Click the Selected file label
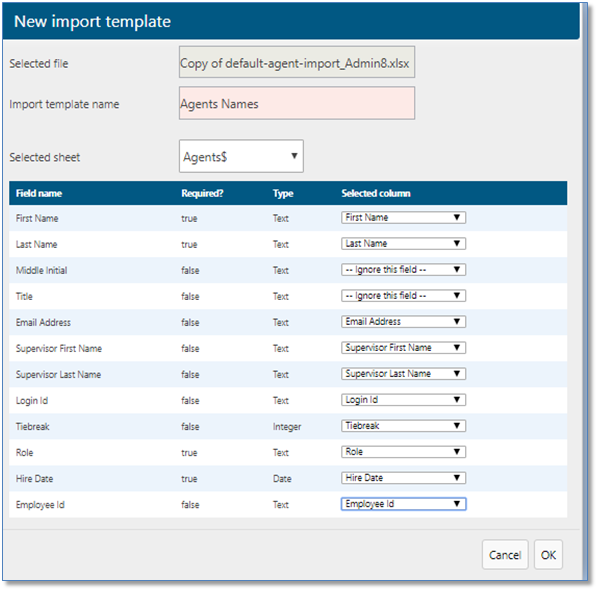The height and width of the screenshot is (591, 598). (x=39, y=63)
